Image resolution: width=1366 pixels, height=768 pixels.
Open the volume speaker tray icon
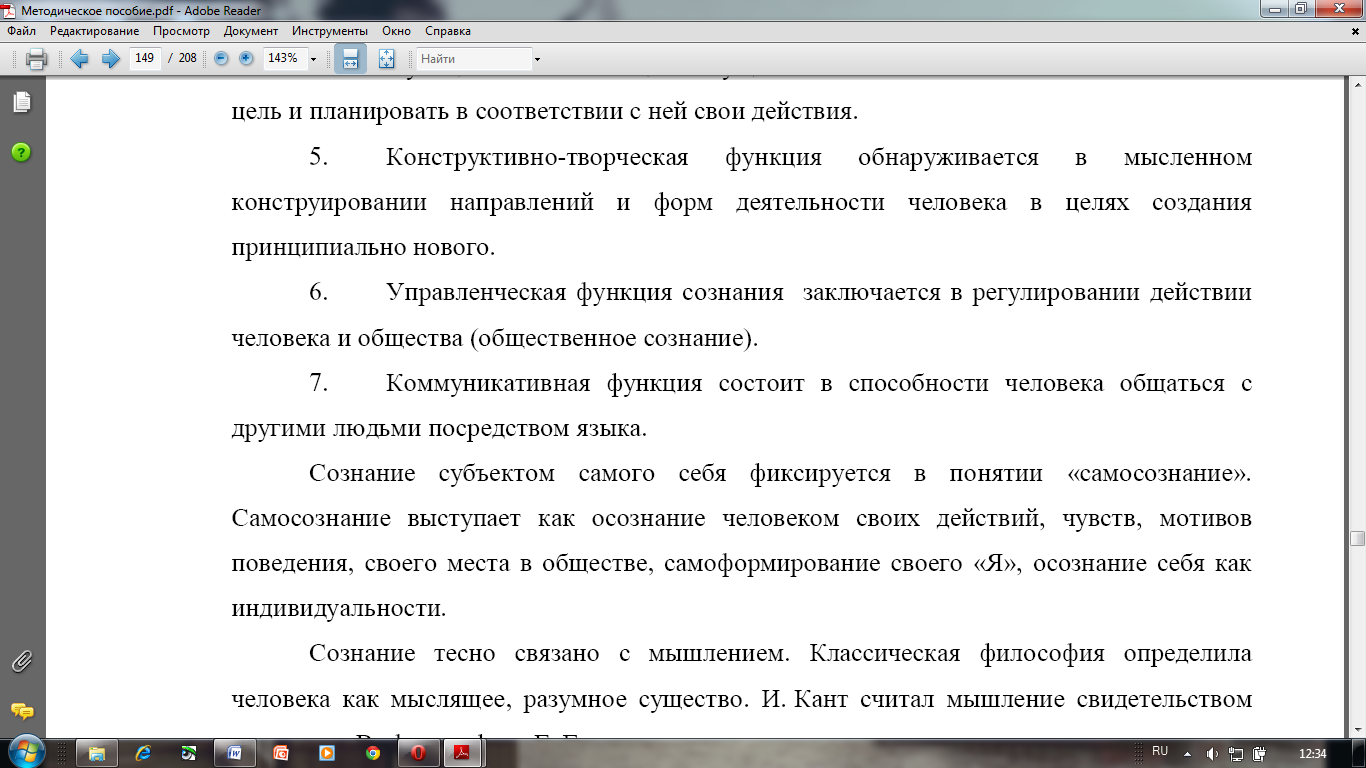point(1212,753)
